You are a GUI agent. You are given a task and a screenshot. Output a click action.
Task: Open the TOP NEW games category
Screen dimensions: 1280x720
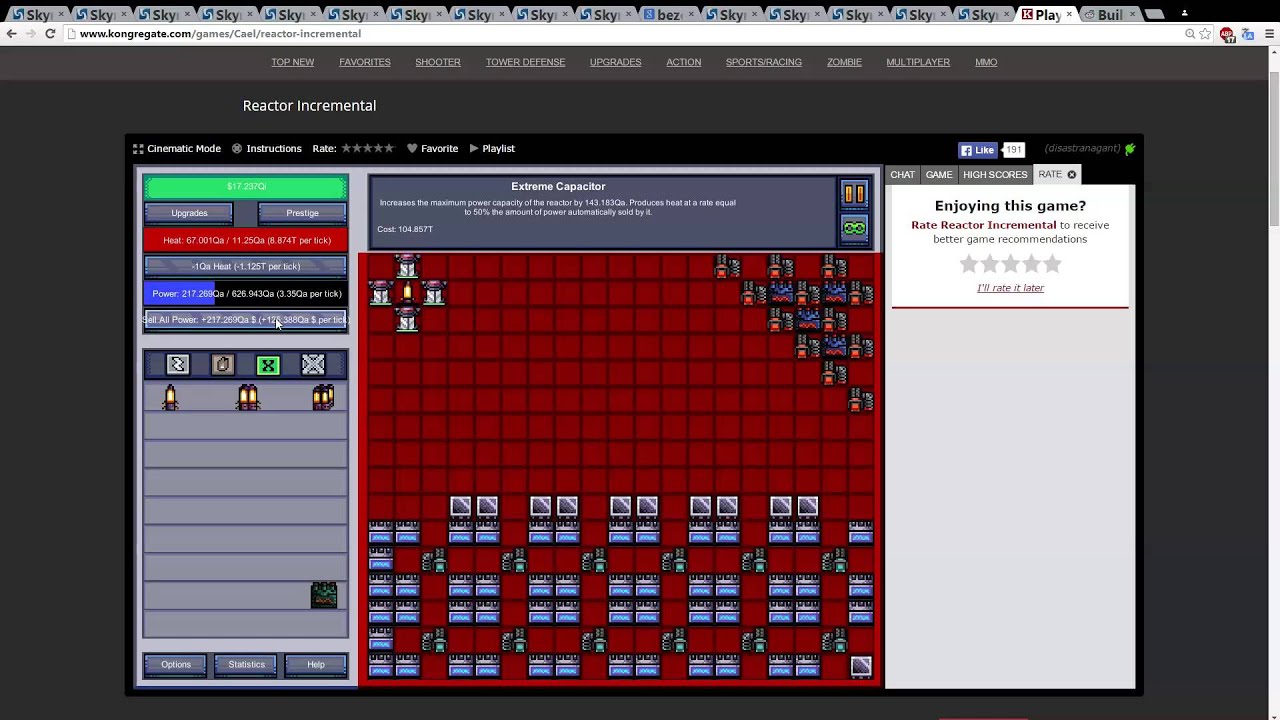pos(292,62)
